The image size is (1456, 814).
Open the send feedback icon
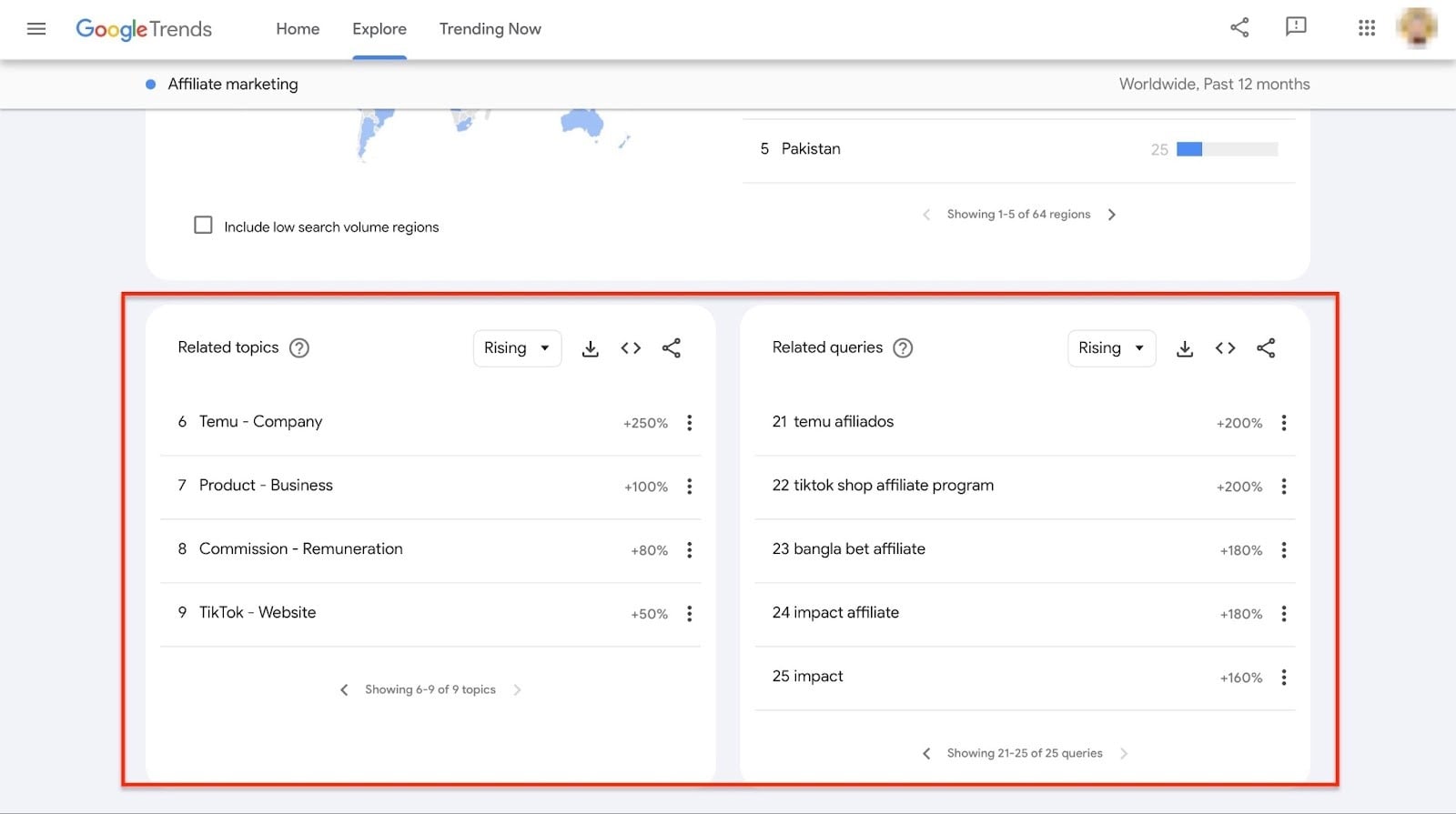[1296, 27]
